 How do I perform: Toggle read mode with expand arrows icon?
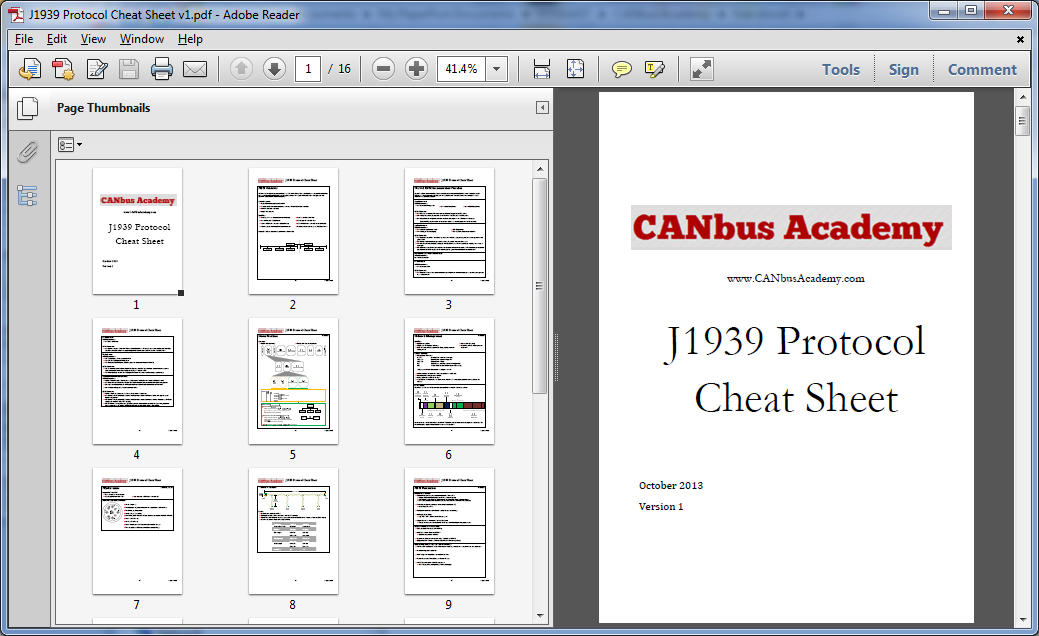pos(702,69)
